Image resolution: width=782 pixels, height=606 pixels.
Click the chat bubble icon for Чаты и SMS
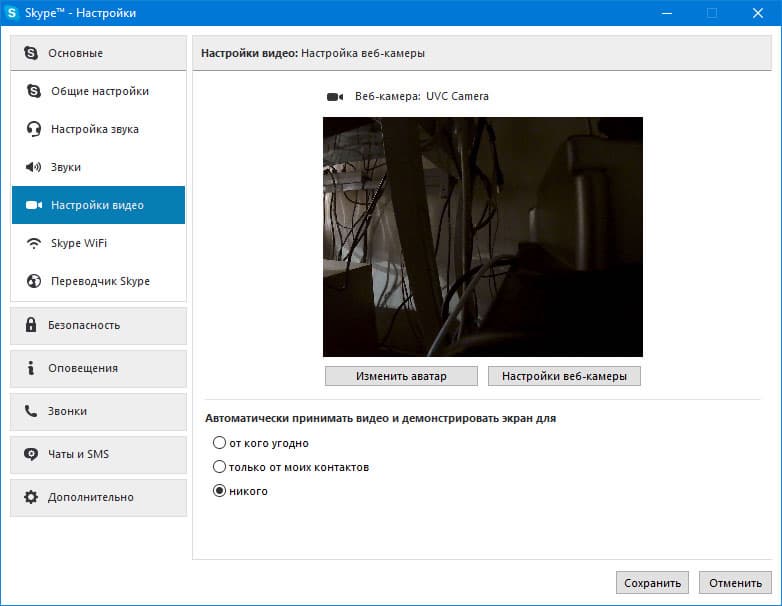[x=31, y=454]
